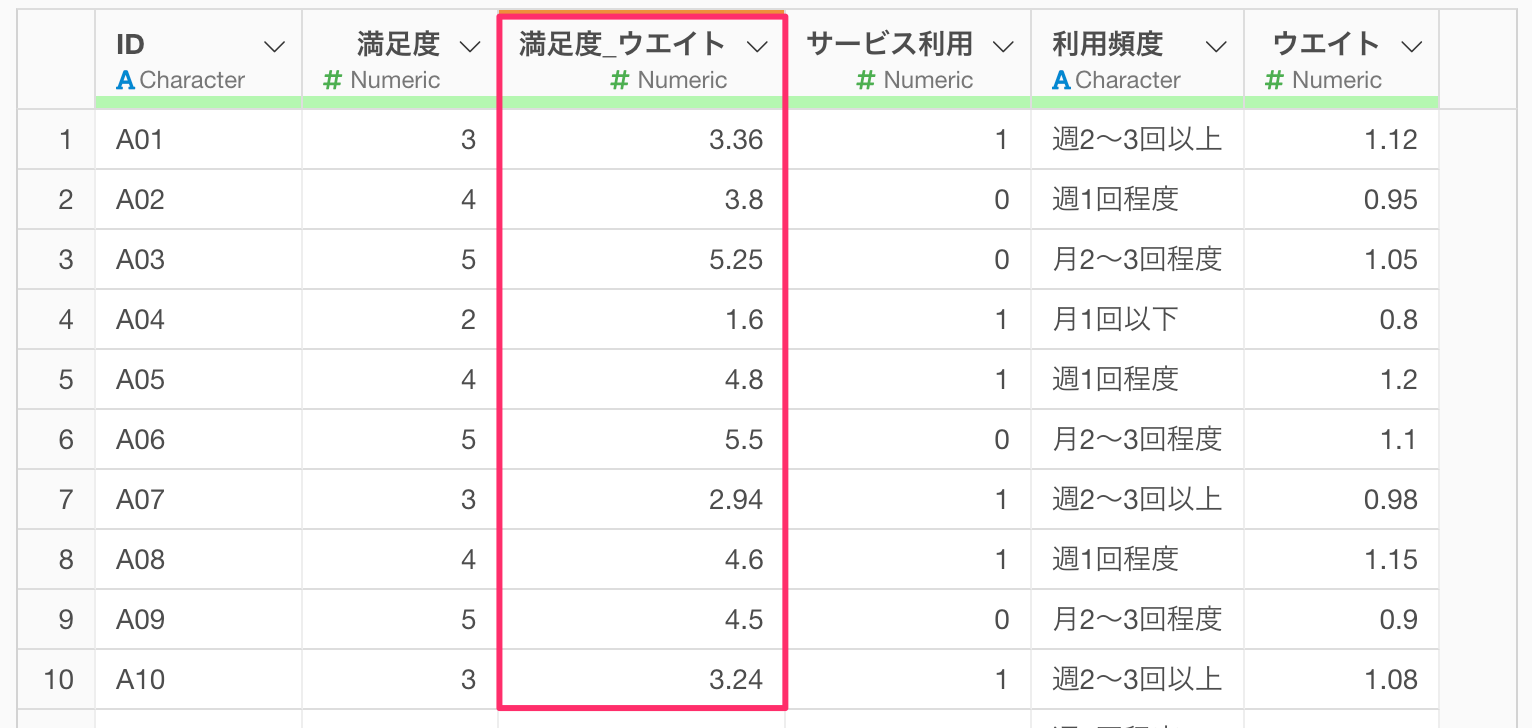
Task: Open the 利用頻度 column dropdown menu
Action: (1216, 46)
